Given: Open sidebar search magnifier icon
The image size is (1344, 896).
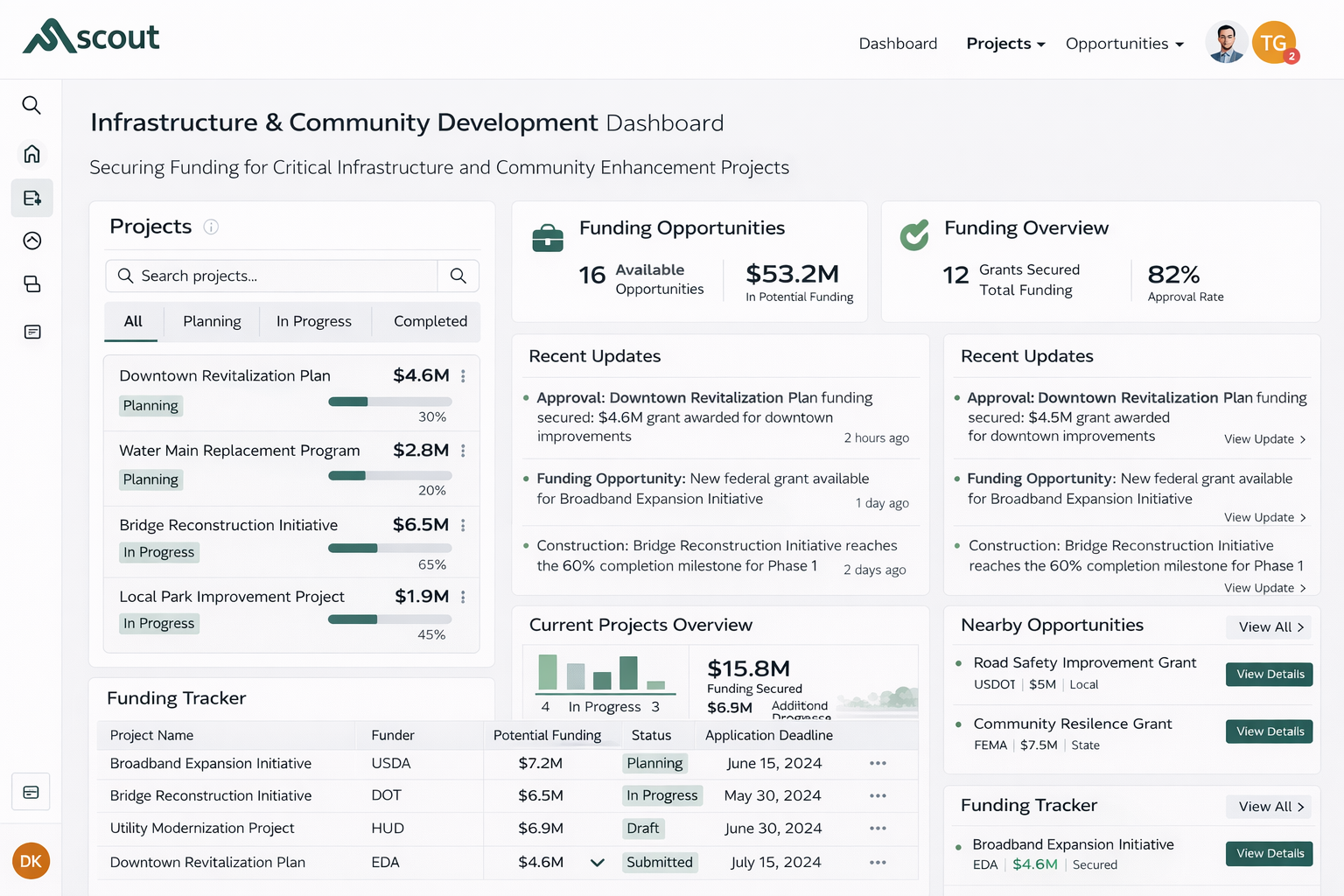Looking at the screenshot, I should (31, 105).
